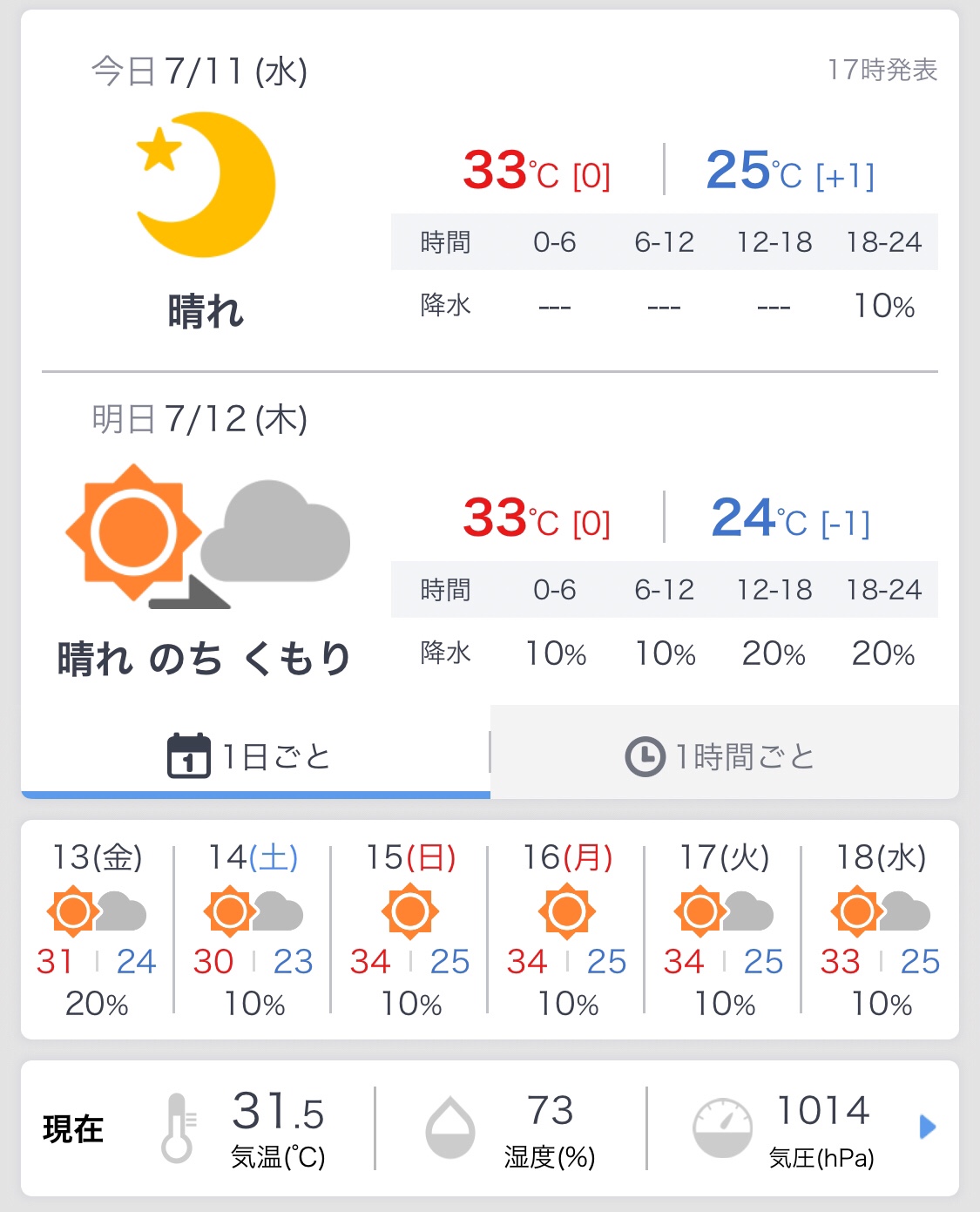
Task: Click the thermometer icon in current conditions
Action: (178, 1127)
